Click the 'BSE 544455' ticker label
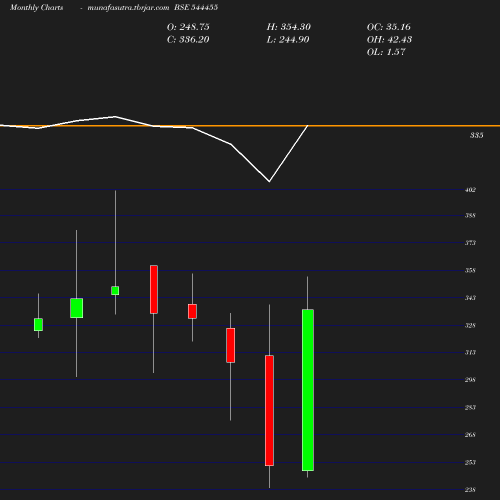This screenshot has height=500, width=500. tap(196, 7)
